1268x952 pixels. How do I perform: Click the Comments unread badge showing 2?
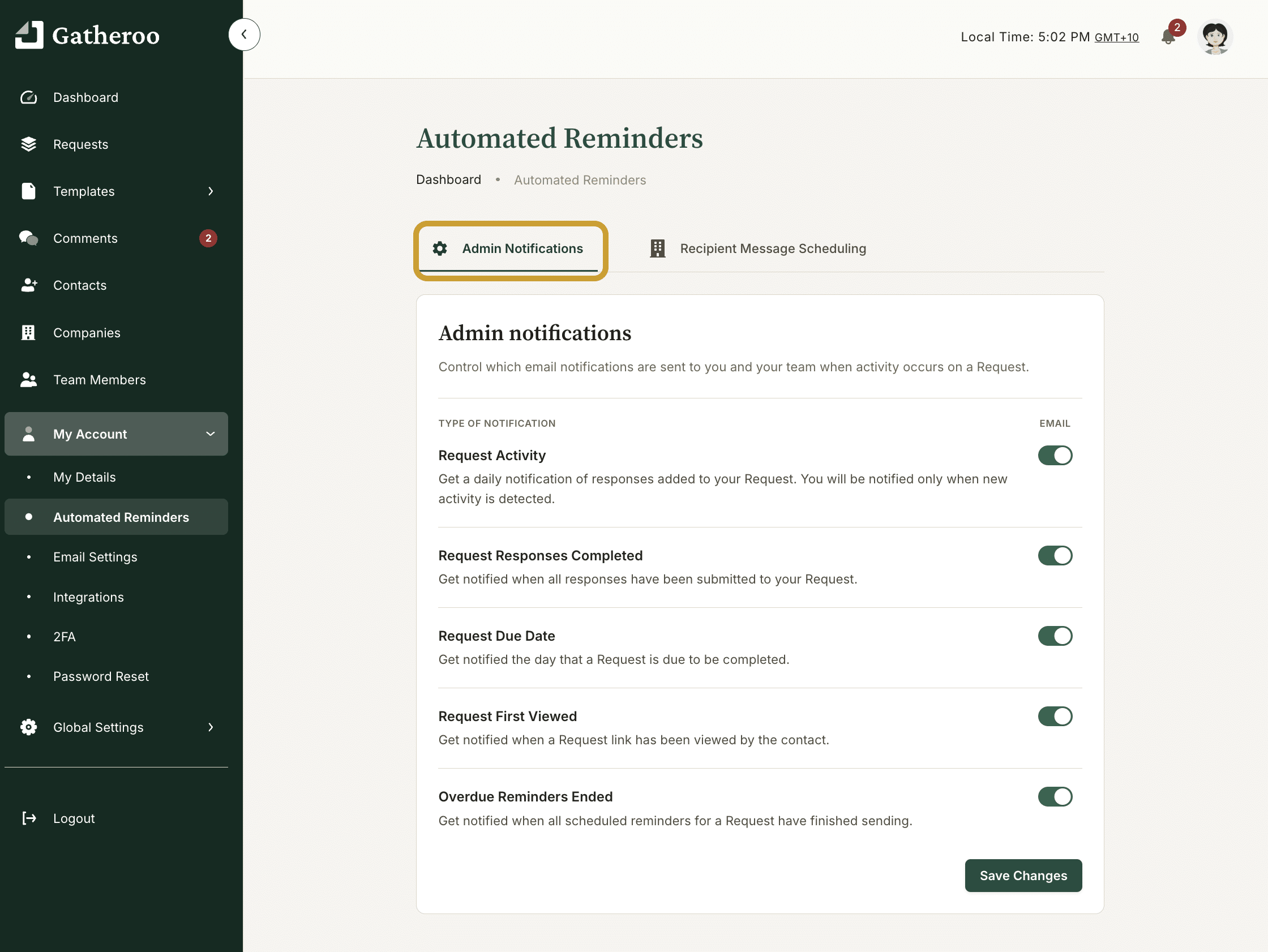[208, 238]
